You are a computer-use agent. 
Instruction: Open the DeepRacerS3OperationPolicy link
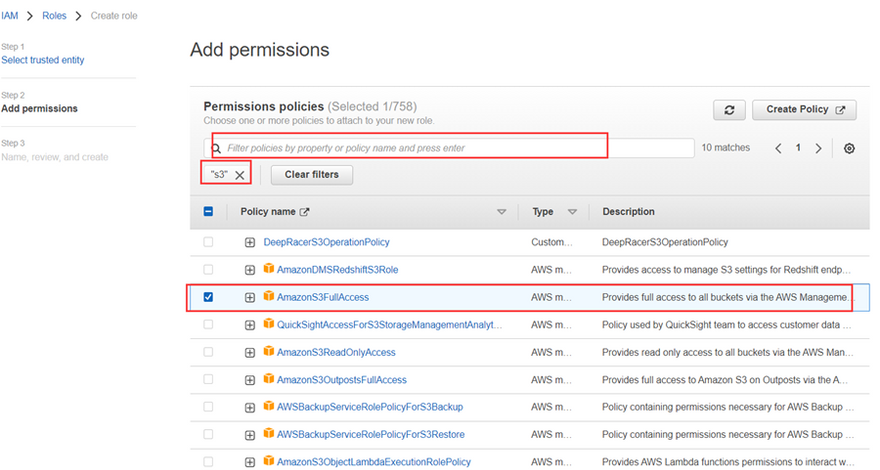pos(327,242)
